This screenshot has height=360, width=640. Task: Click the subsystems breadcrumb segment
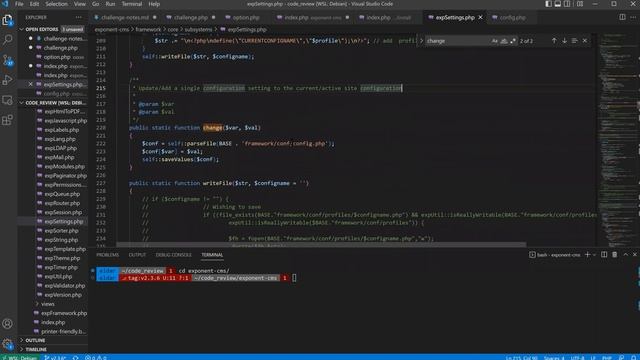tap(198, 29)
